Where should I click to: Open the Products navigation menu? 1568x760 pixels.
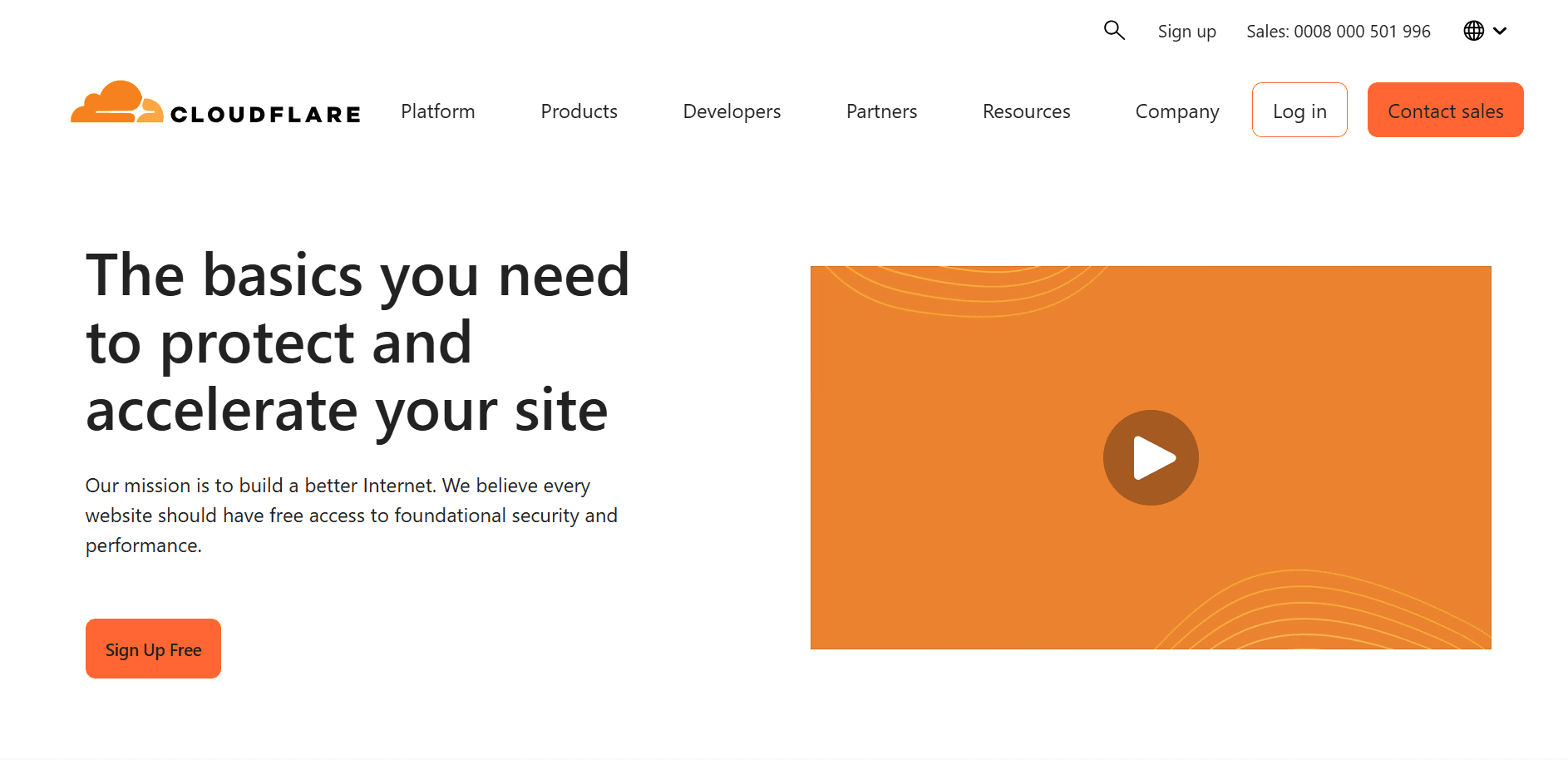point(579,111)
